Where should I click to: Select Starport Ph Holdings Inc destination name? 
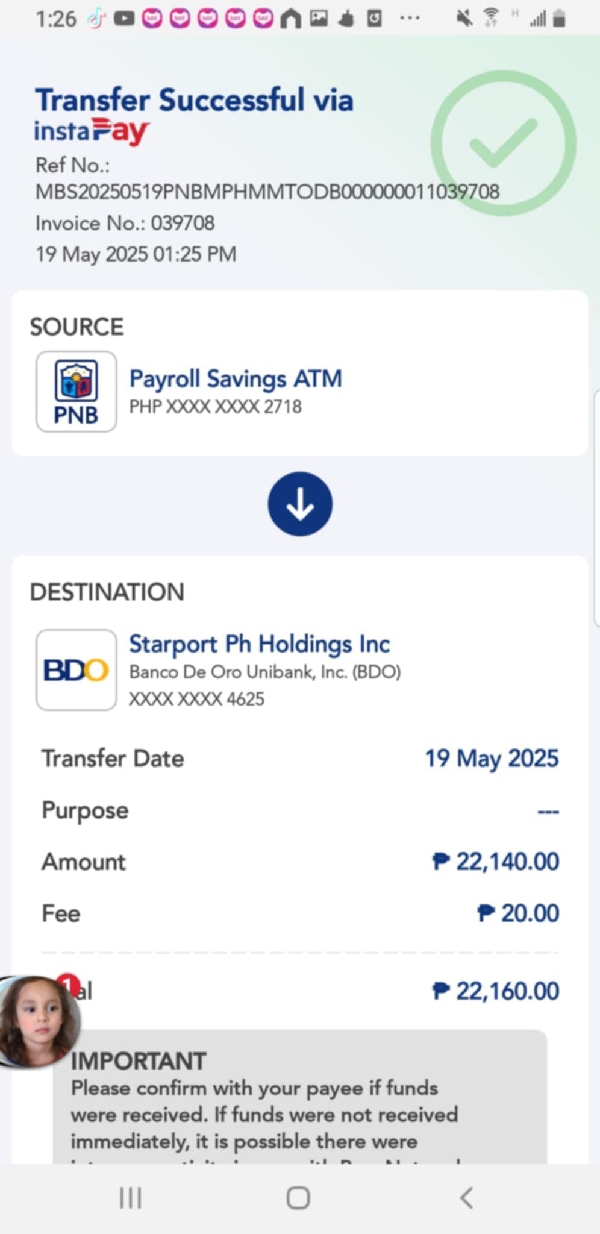(x=260, y=644)
